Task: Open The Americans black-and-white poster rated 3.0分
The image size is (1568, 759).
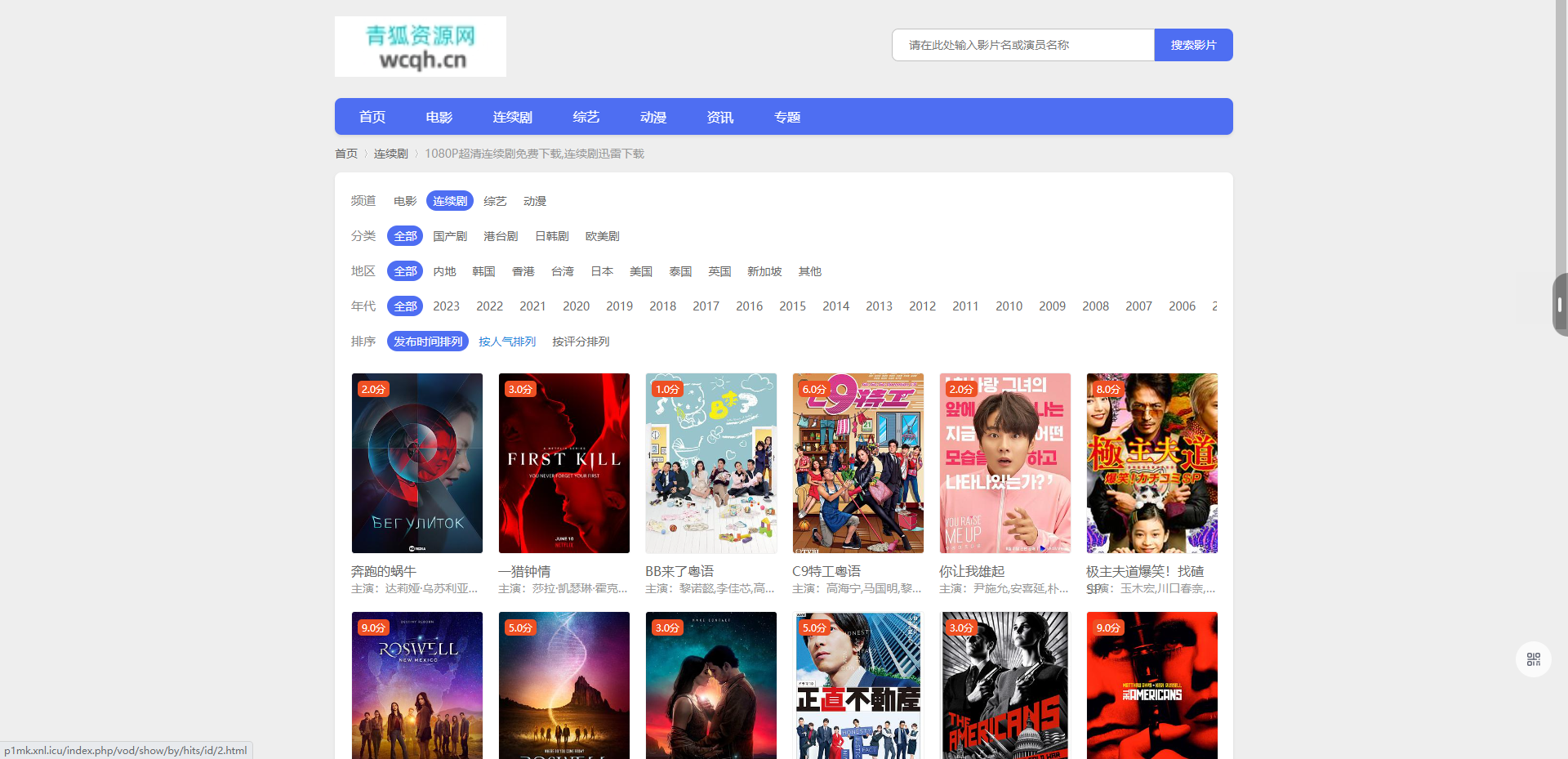Action: pyautogui.click(x=1005, y=685)
